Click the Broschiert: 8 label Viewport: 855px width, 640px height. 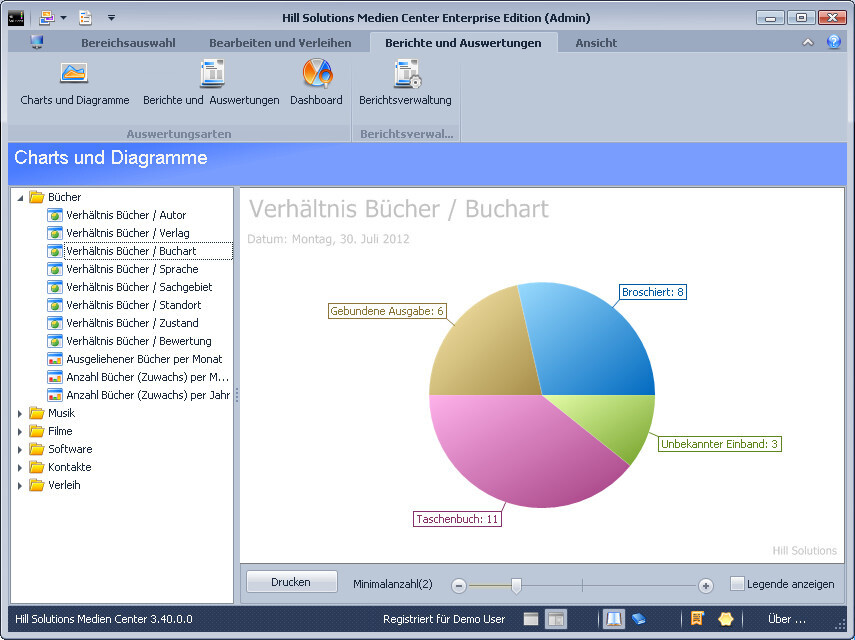(653, 292)
